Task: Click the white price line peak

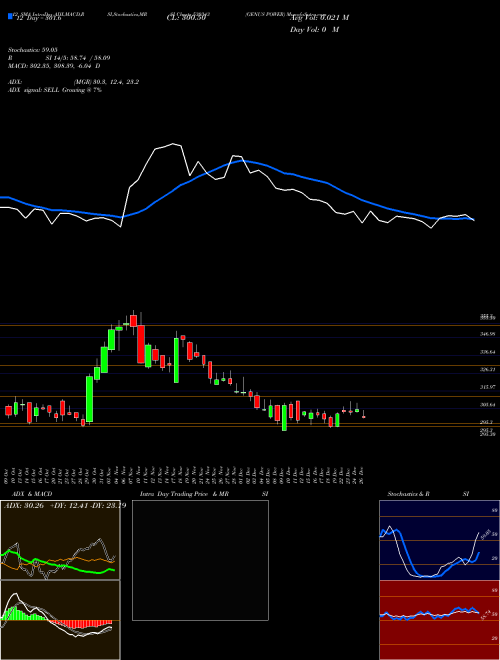Action: pyautogui.click(x=173, y=144)
